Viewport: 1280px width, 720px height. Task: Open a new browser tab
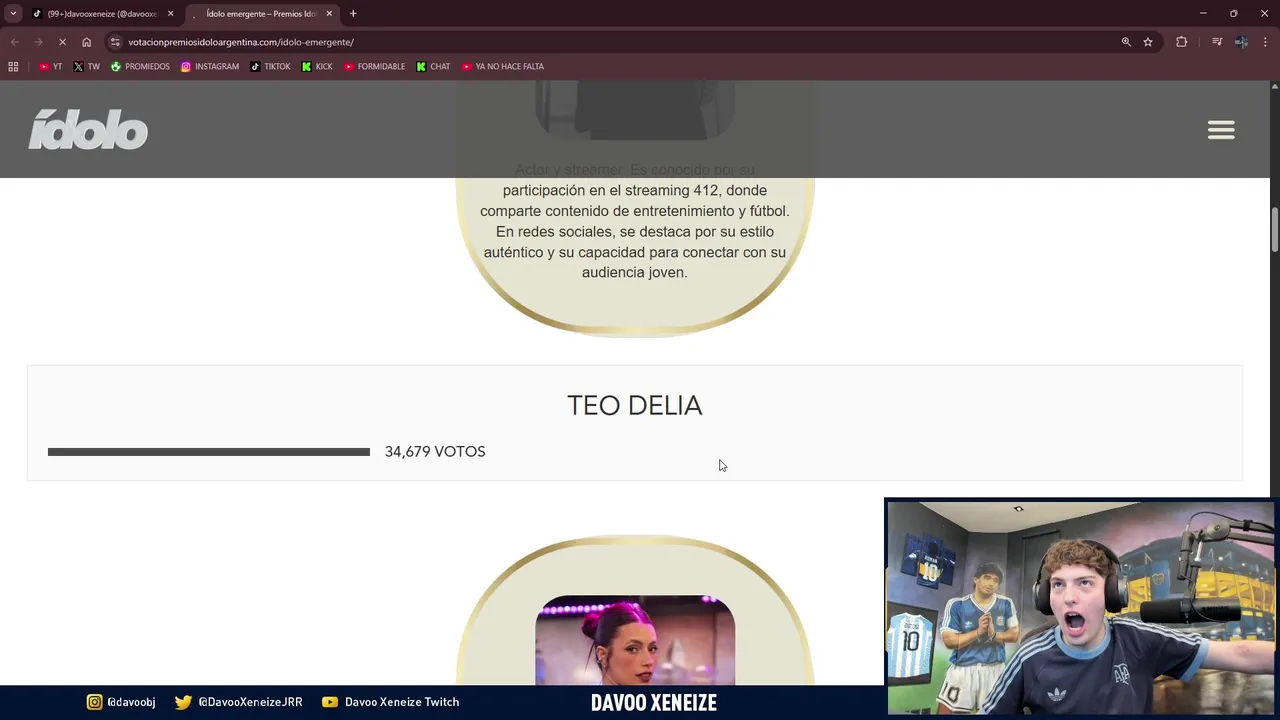coord(353,14)
